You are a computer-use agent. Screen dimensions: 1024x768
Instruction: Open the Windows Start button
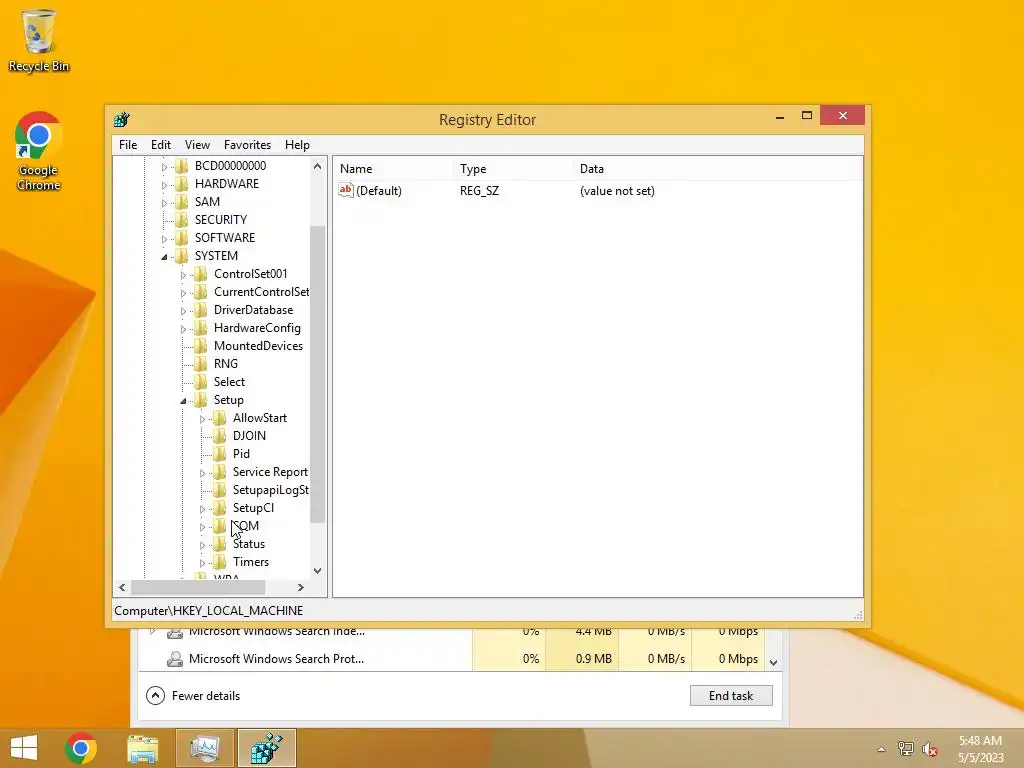click(x=24, y=748)
